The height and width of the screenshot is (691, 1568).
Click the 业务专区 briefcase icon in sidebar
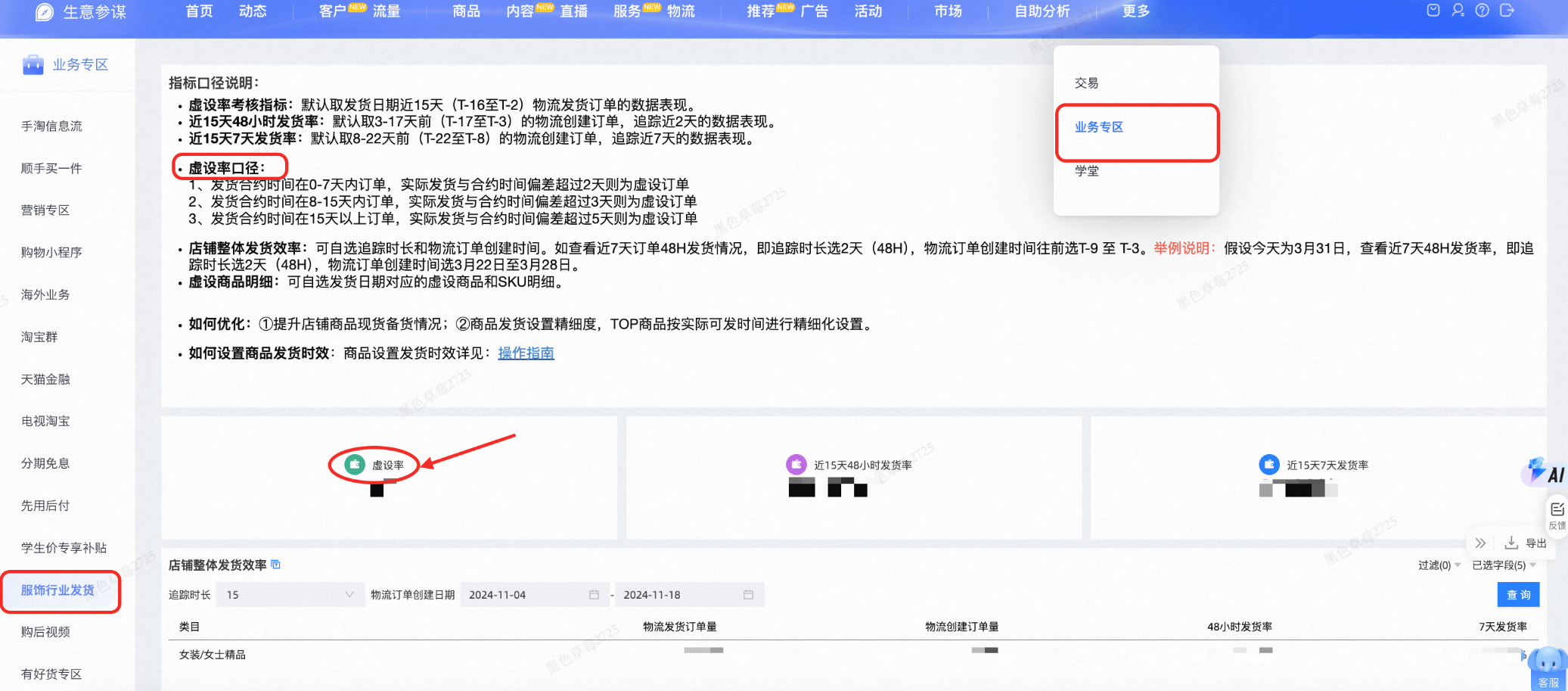[33, 64]
